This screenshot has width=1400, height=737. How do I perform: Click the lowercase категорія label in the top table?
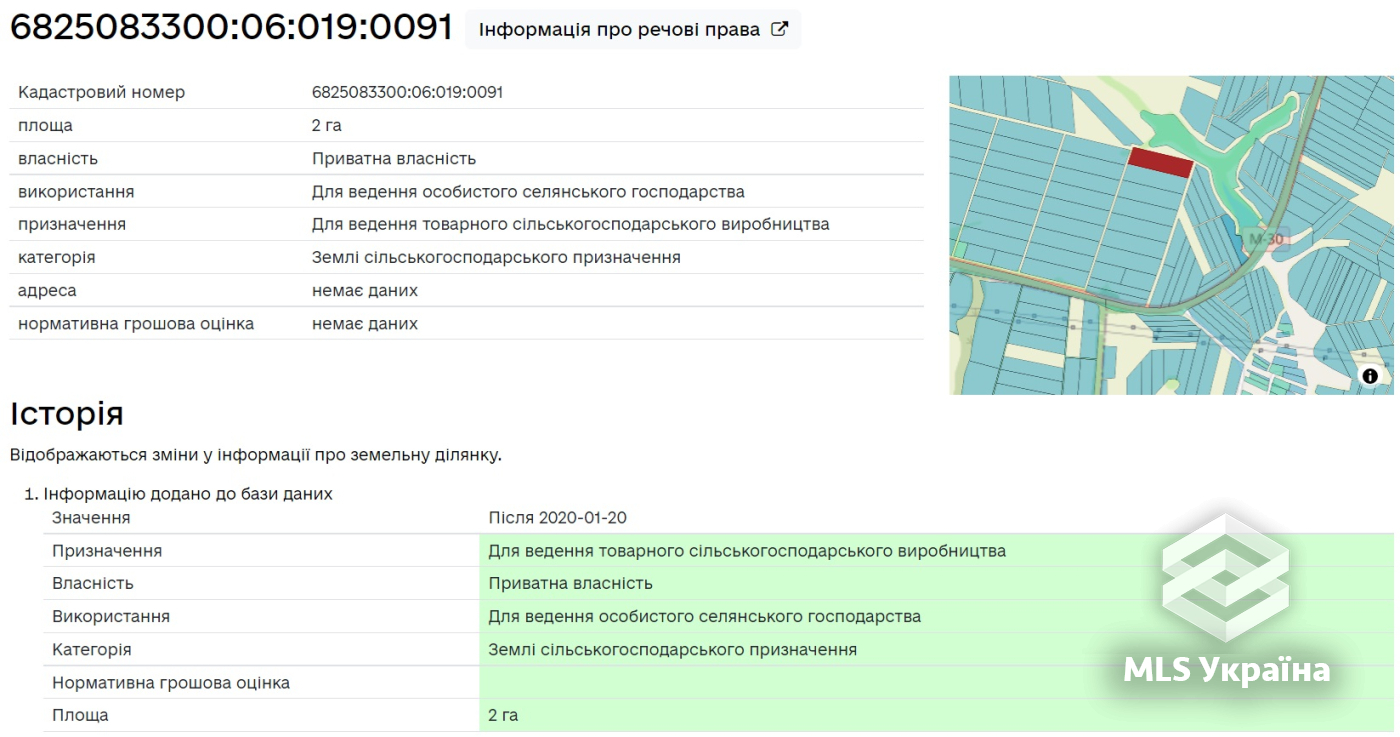(x=57, y=257)
